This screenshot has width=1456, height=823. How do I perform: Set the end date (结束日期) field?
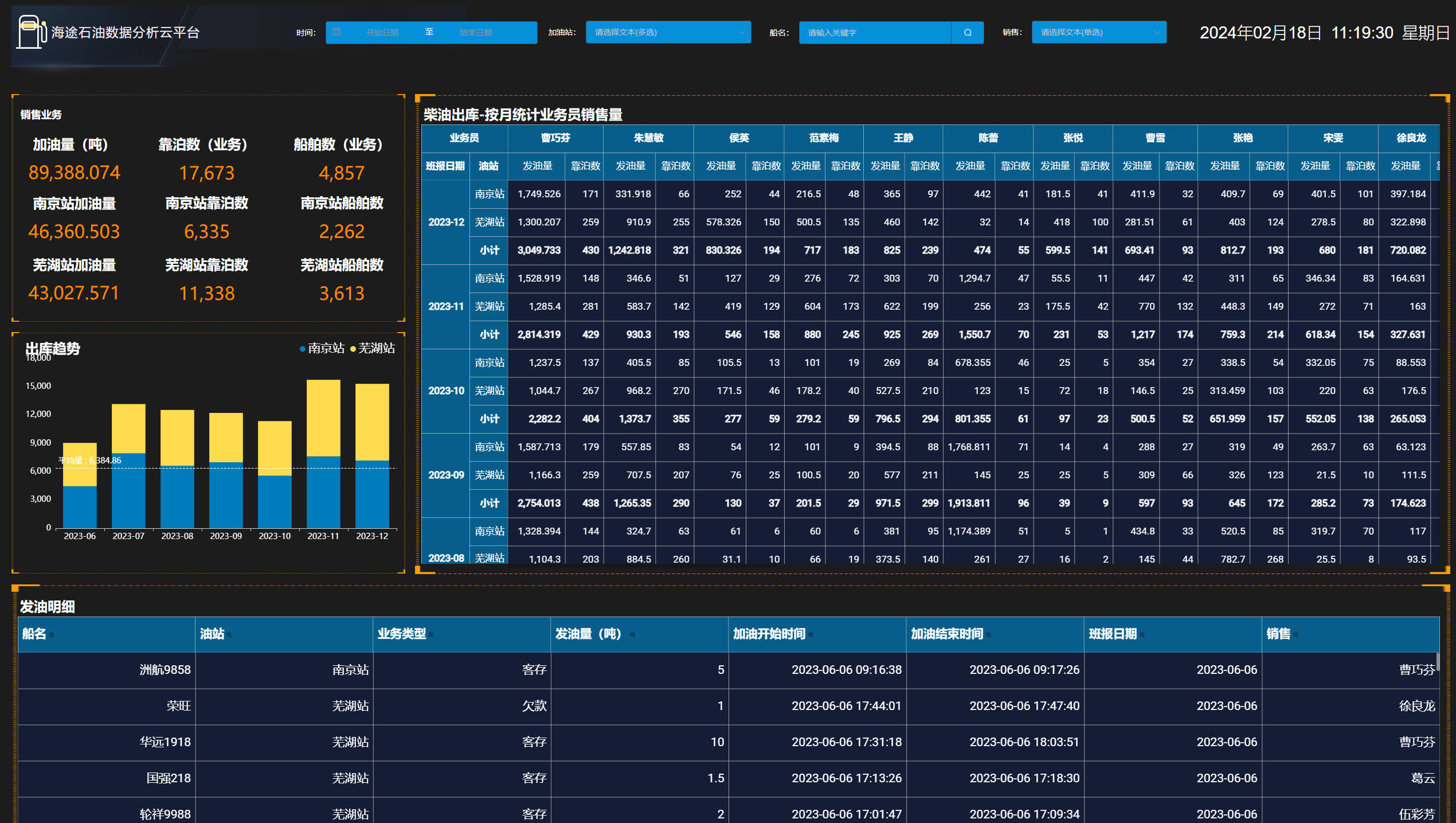point(476,33)
